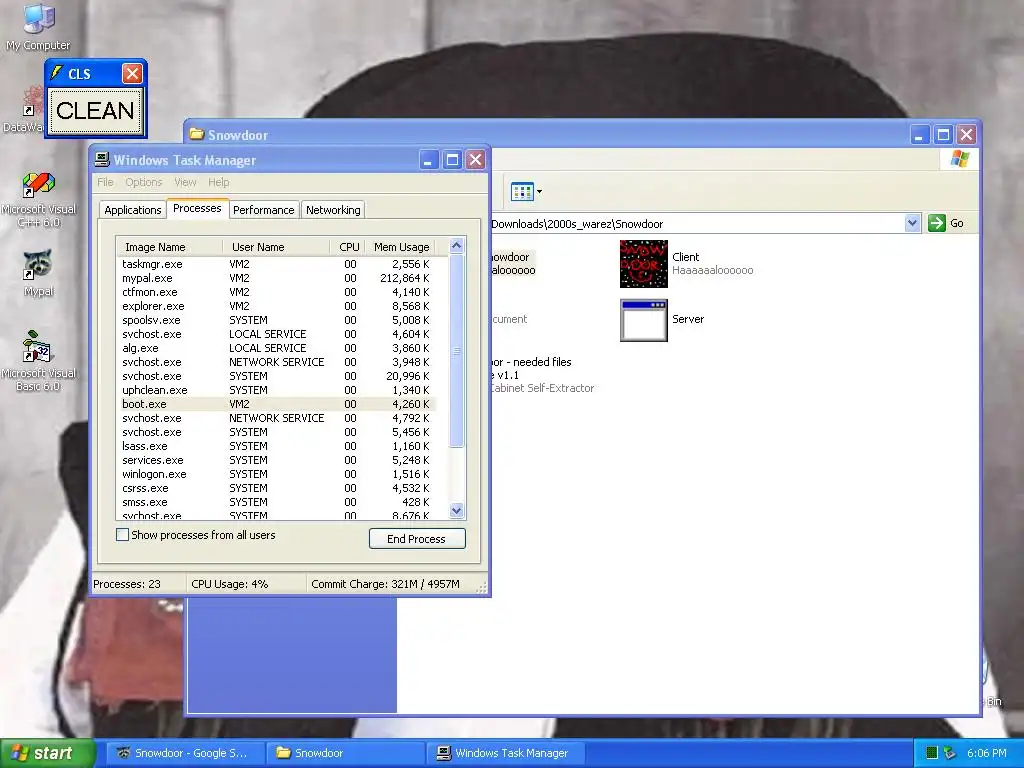Click the CLS window lightning title icon

pyautogui.click(x=57, y=73)
